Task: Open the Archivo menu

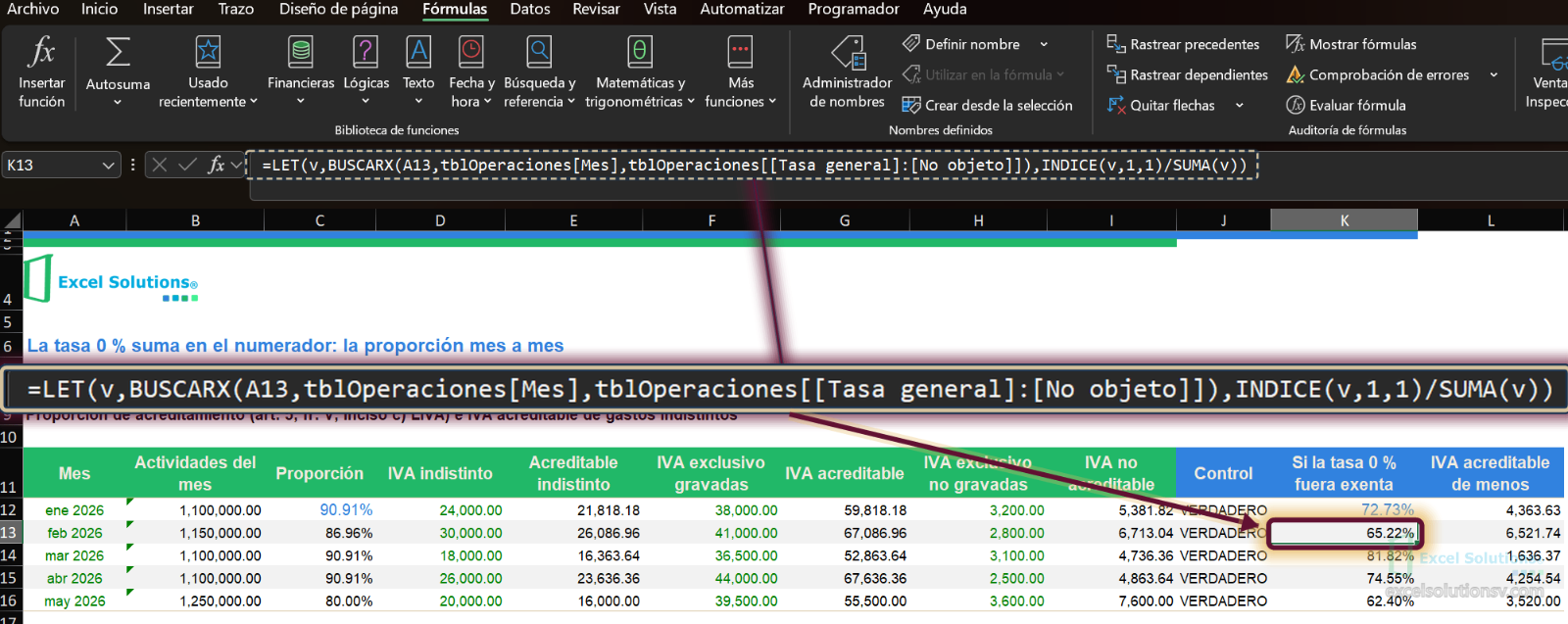Action: 33,9
